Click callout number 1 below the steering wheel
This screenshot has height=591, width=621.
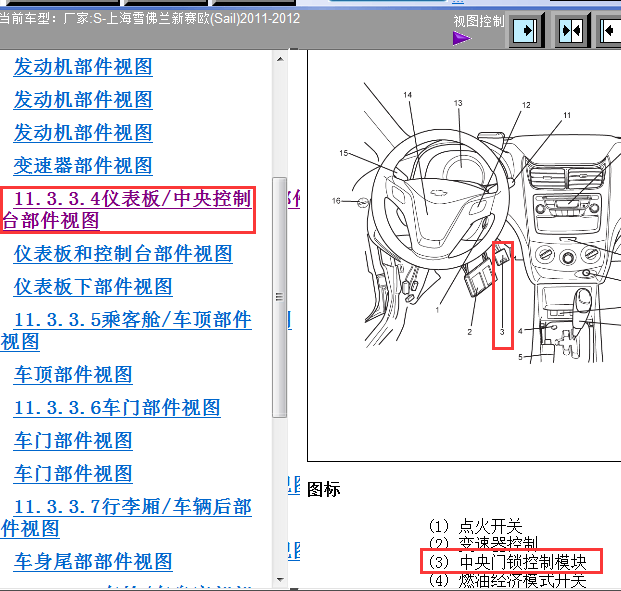(437, 310)
